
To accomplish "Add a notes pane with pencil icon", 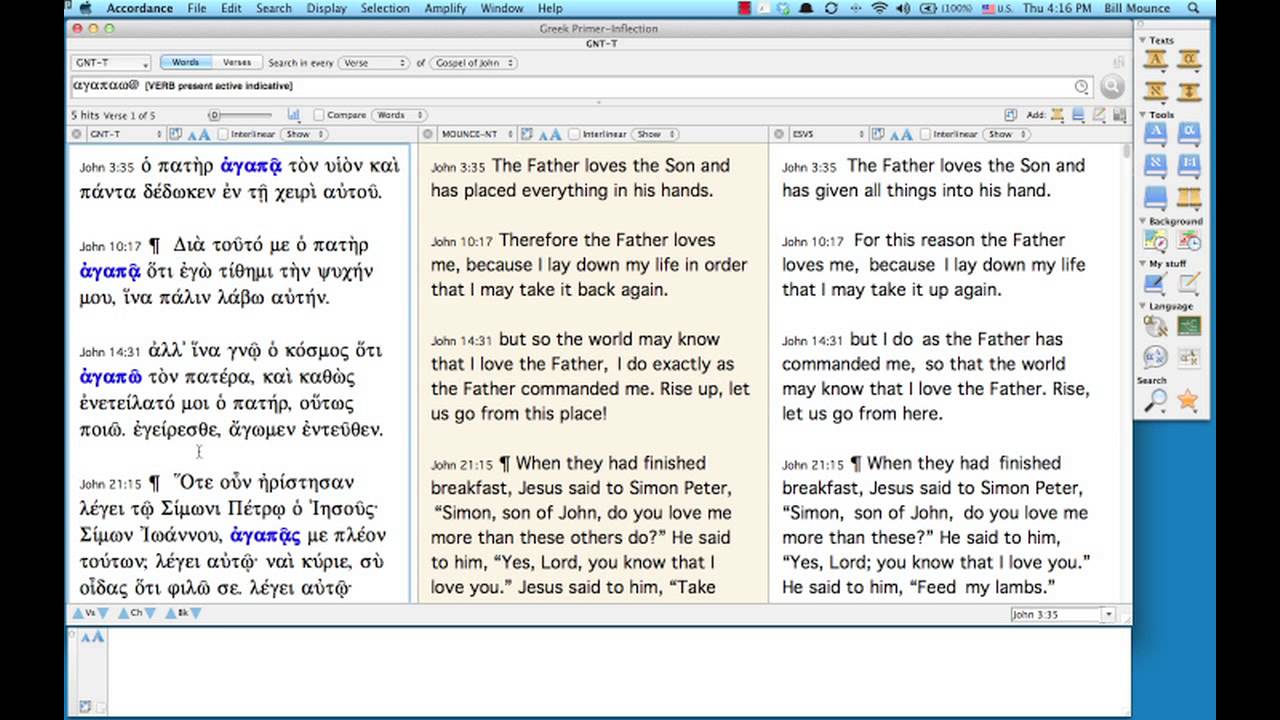I will point(1099,115).
